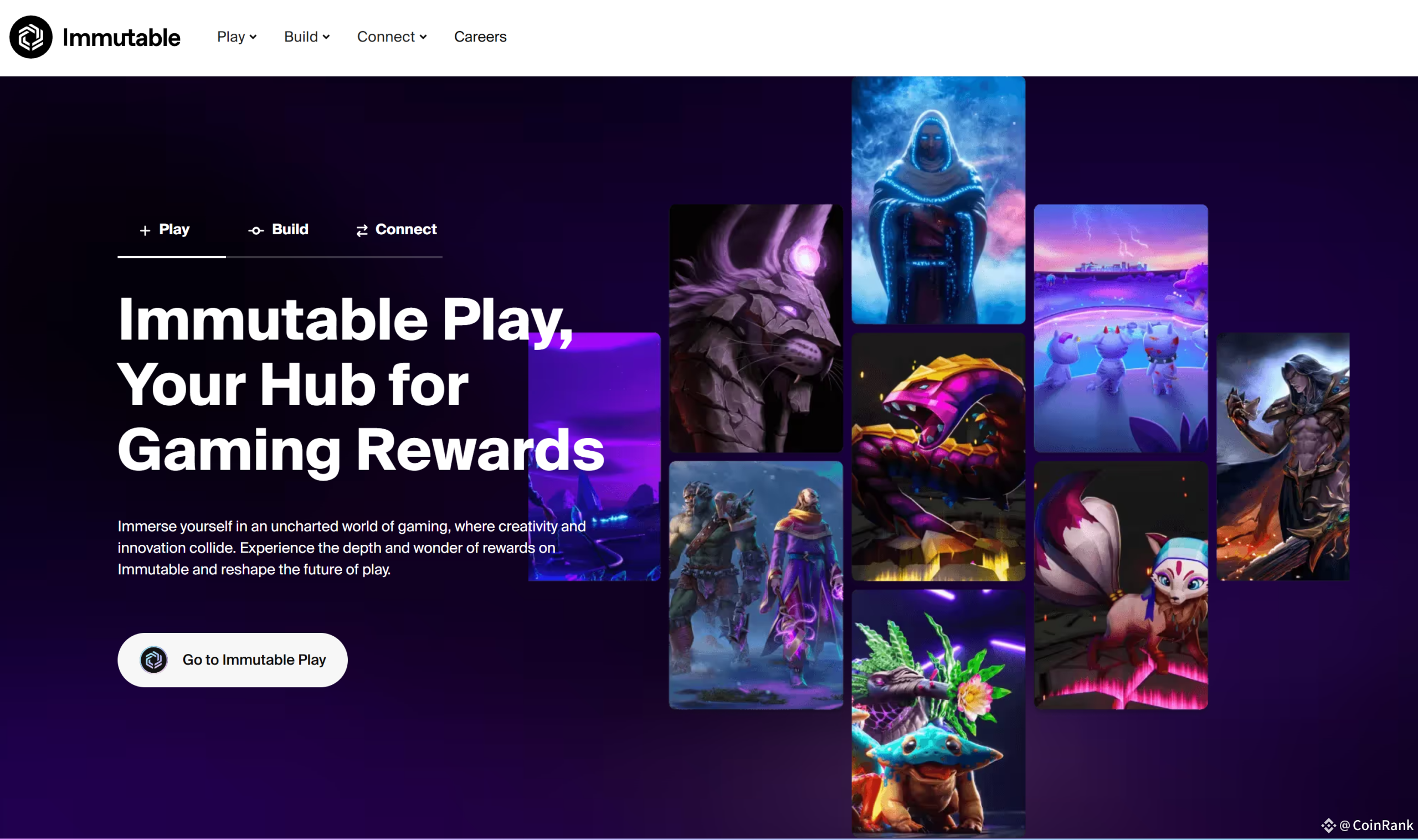The width and height of the screenshot is (1418, 840).
Task: Open the purple stone lion artwork card
Action: tap(756, 328)
